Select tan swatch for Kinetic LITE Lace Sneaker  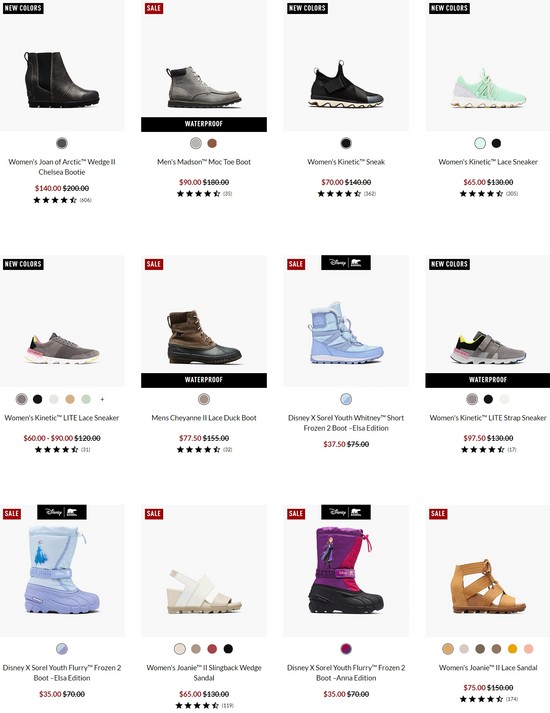pyautogui.click(x=70, y=399)
